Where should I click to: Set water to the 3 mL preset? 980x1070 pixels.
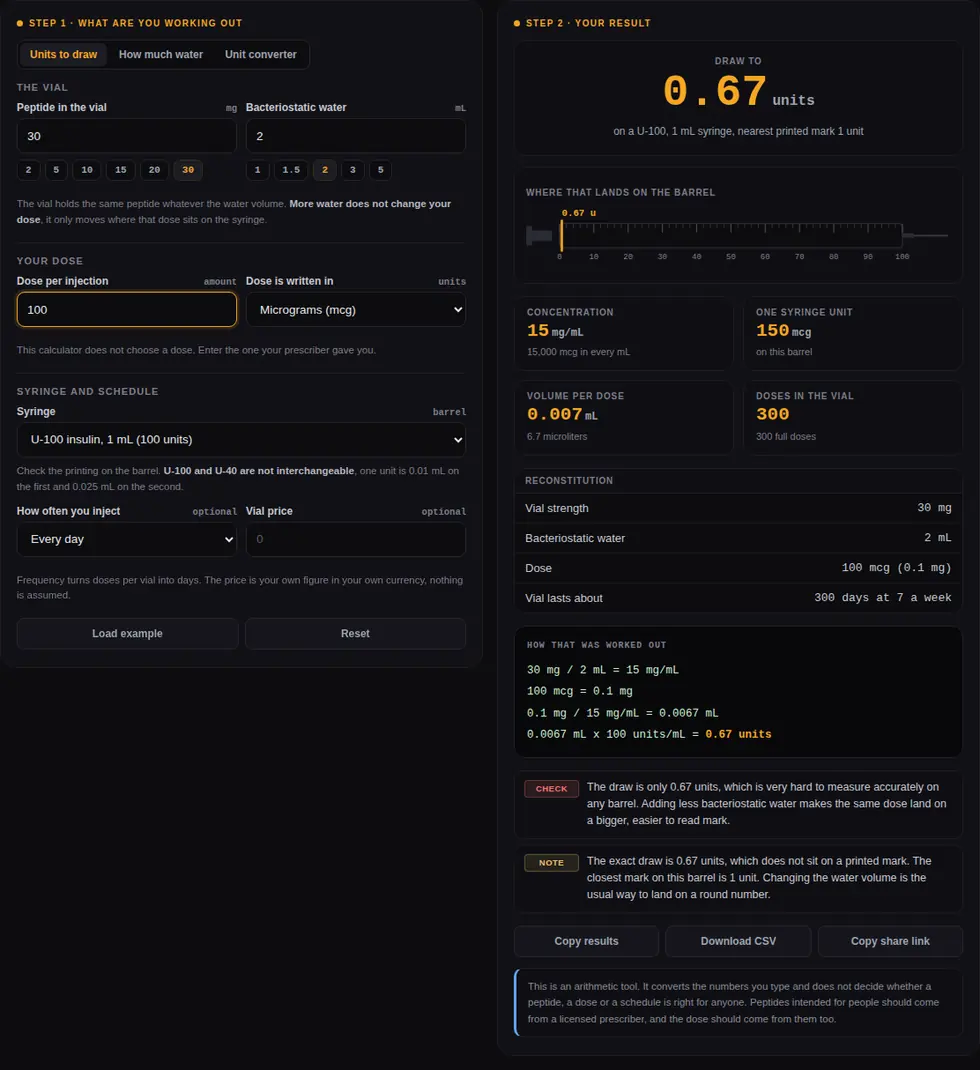[x=353, y=170]
